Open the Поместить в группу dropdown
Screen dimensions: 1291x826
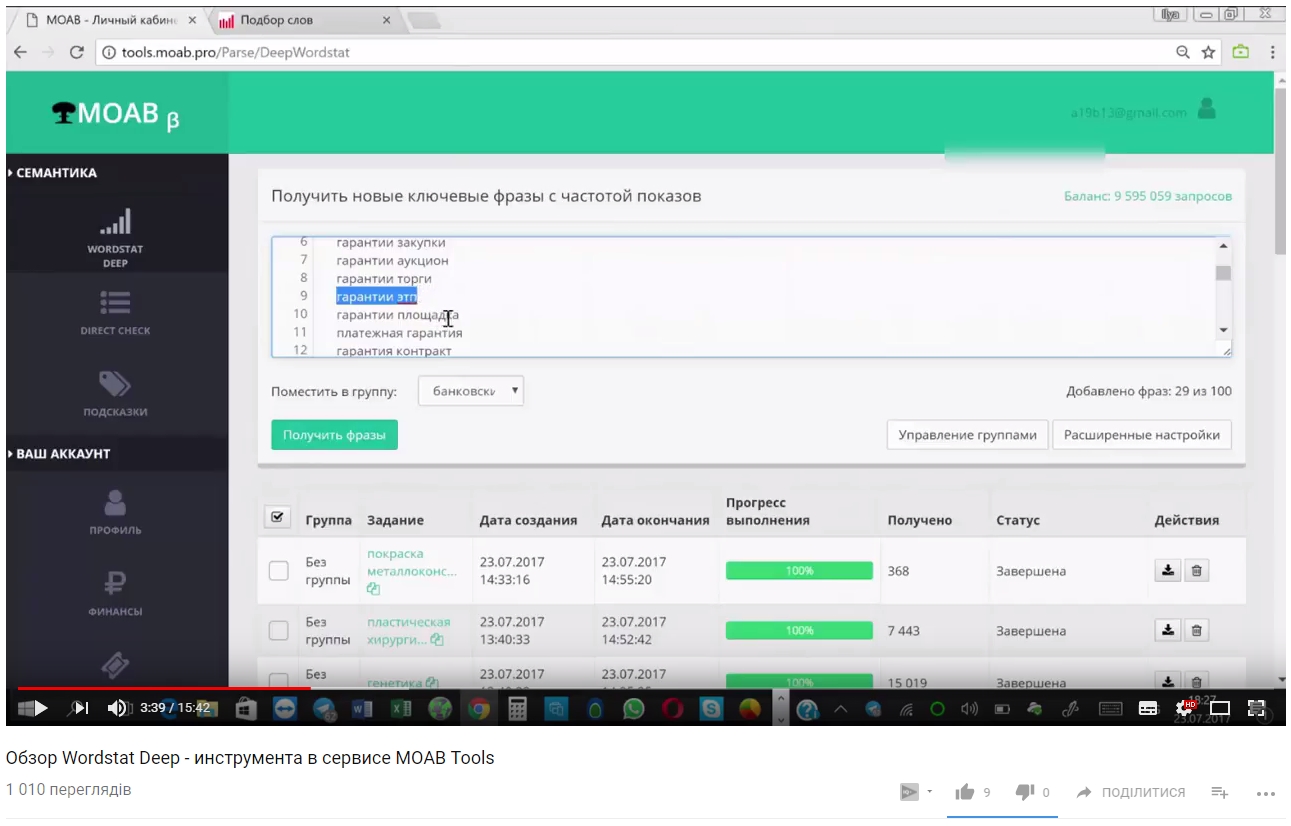471,391
